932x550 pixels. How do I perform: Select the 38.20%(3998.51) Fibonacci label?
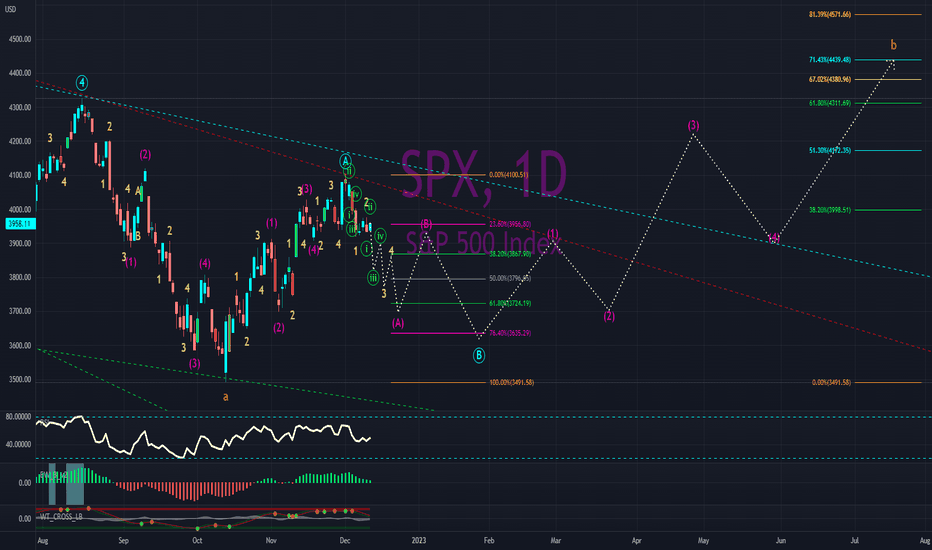click(x=830, y=210)
